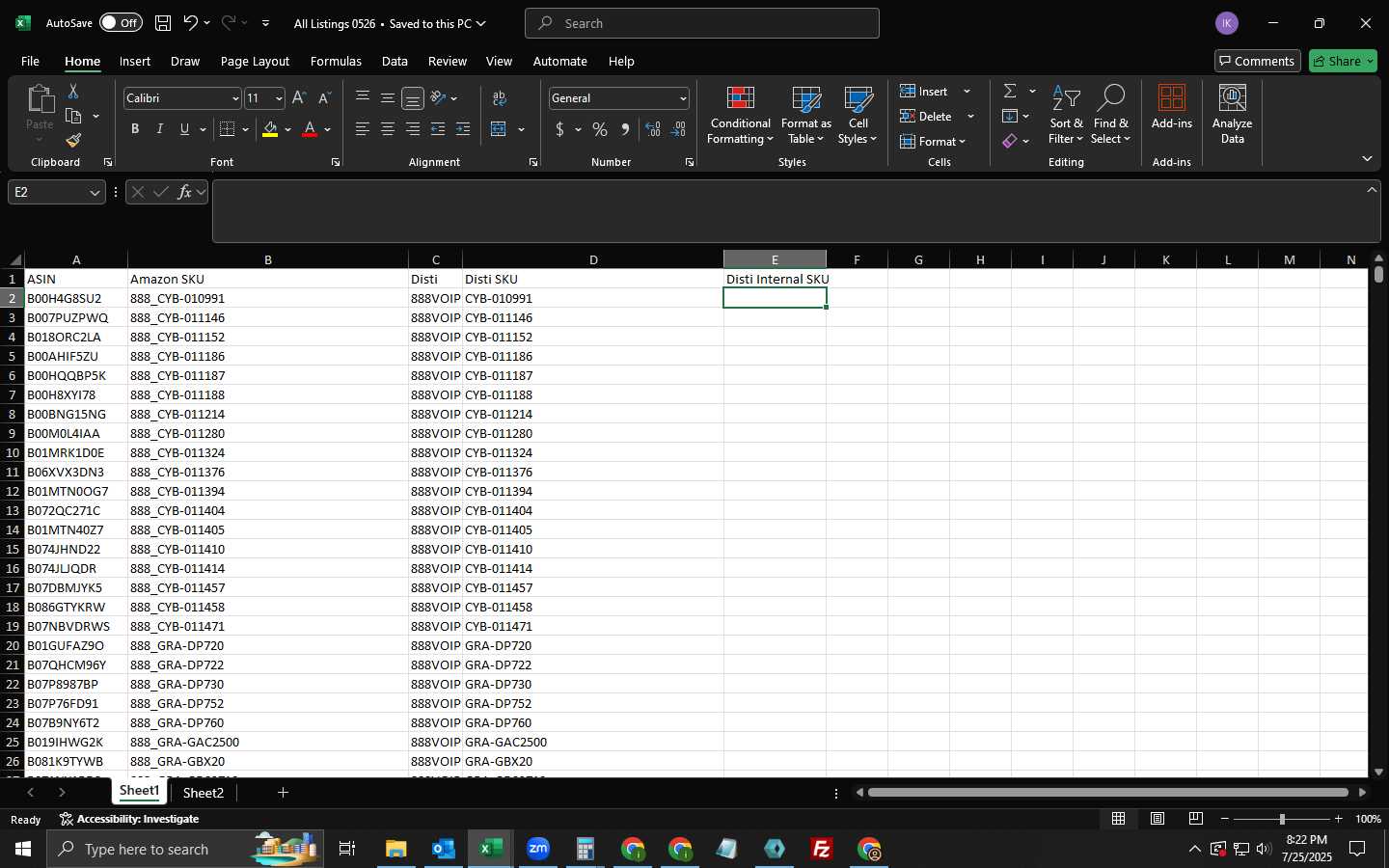Add a new sheet with plus icon
1389x868 pixels.
[283, 793]
